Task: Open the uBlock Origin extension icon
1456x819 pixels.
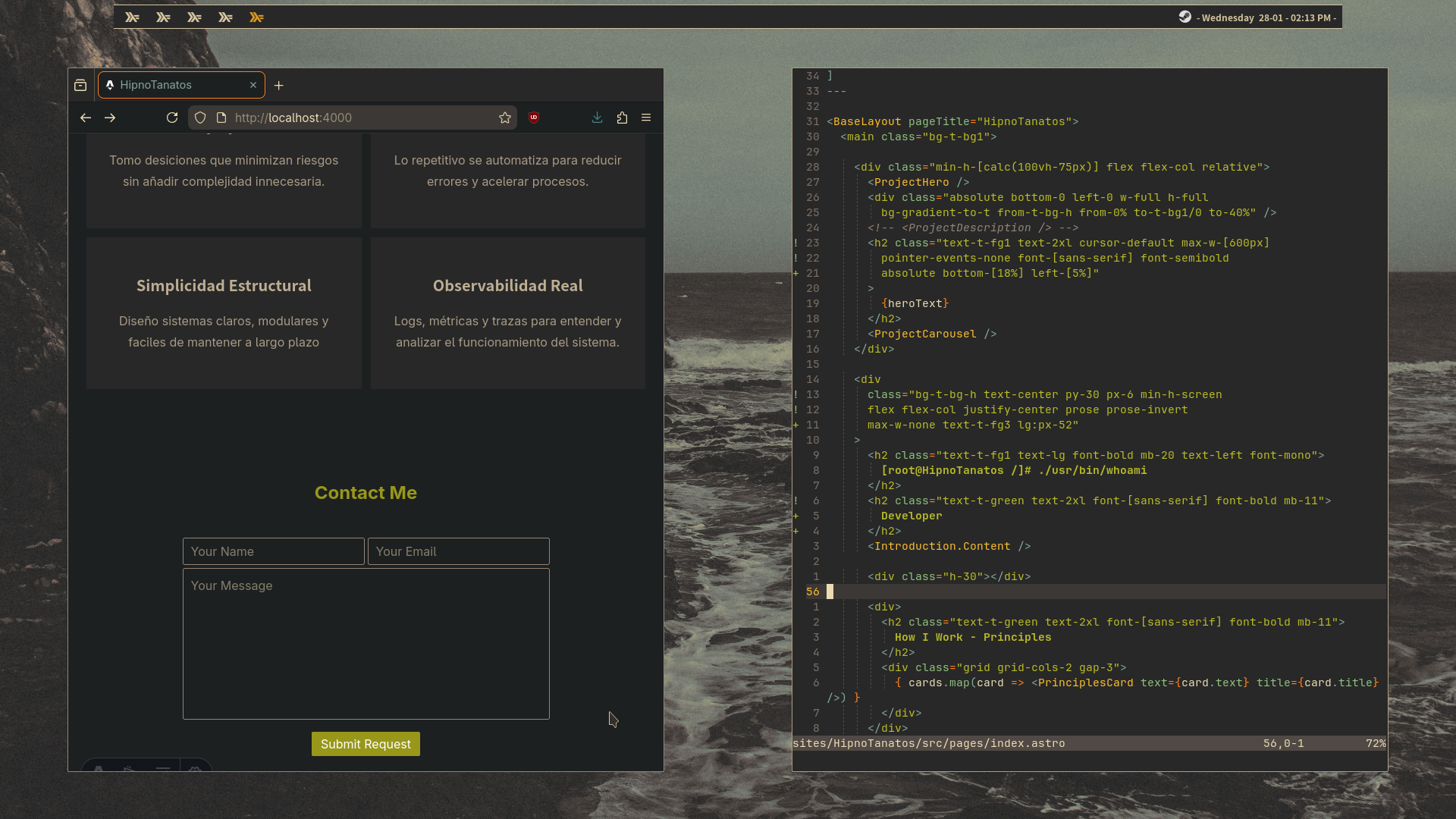Action: pyautogui.click(x=534, y=118)
